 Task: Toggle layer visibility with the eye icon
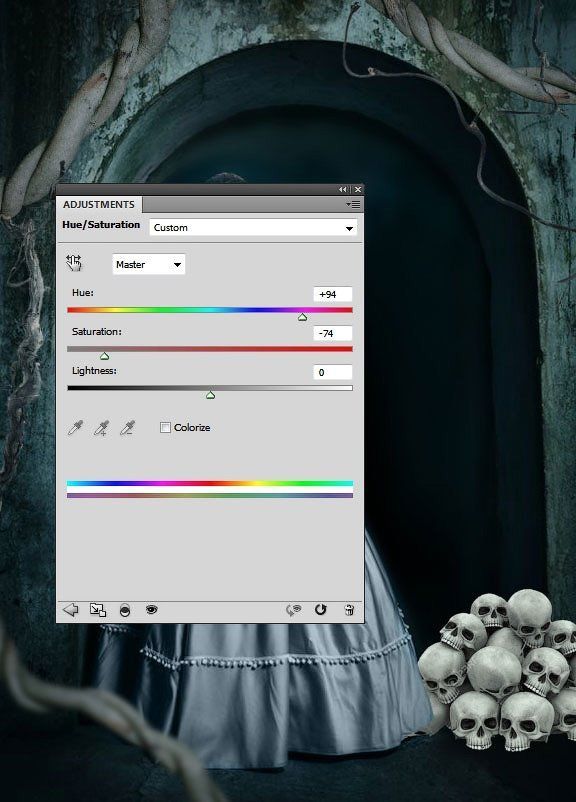click(151, 609)
